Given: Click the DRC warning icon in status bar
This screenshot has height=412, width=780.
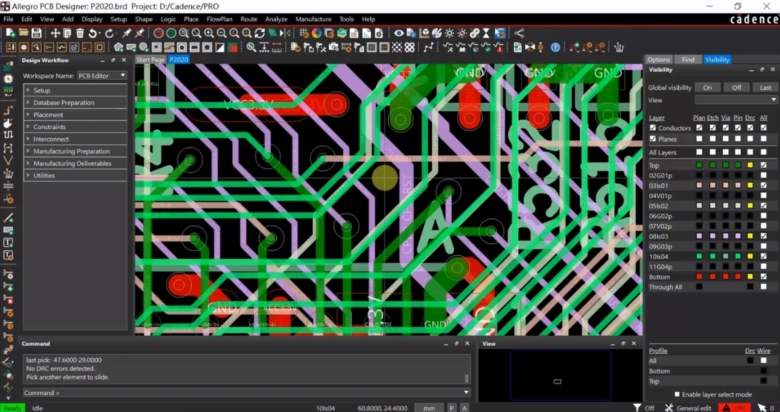Looking at the screenshot, I should [x=734, y=408].
